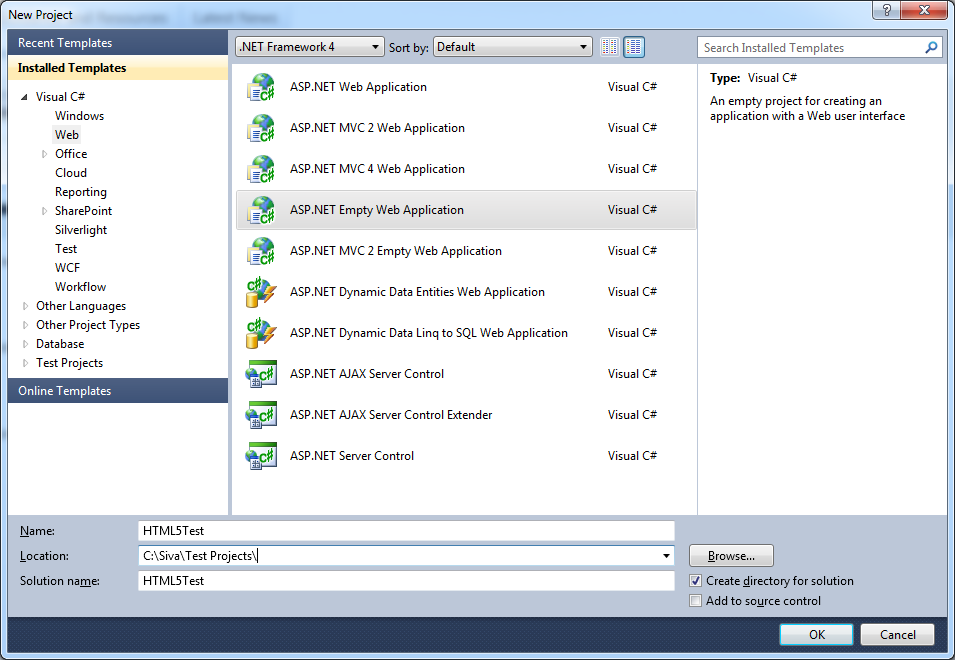Expand the SharePoint tree node
The height and width of the screenshot is (660, 955).
point(44,211)
